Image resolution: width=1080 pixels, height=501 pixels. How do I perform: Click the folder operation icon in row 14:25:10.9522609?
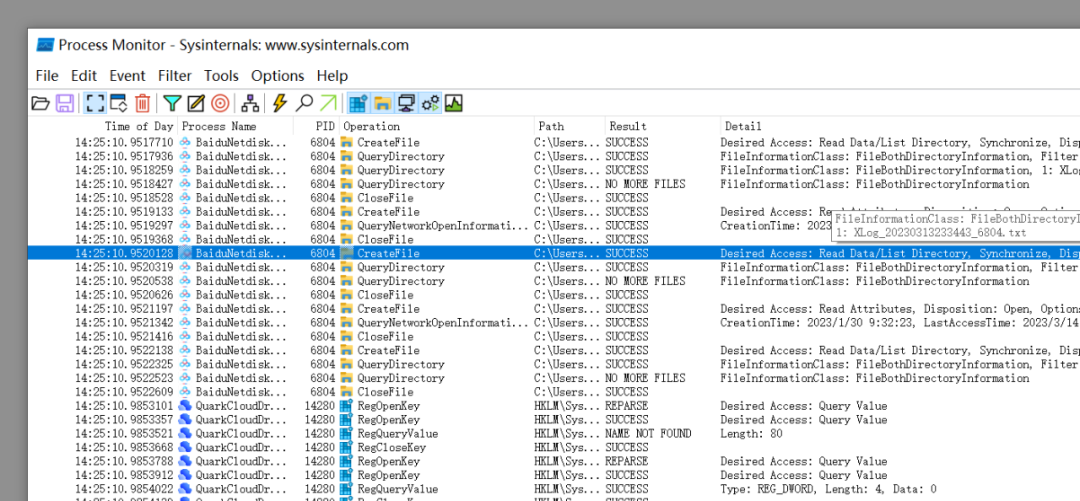pyautogui.click(x=346, y=392)
